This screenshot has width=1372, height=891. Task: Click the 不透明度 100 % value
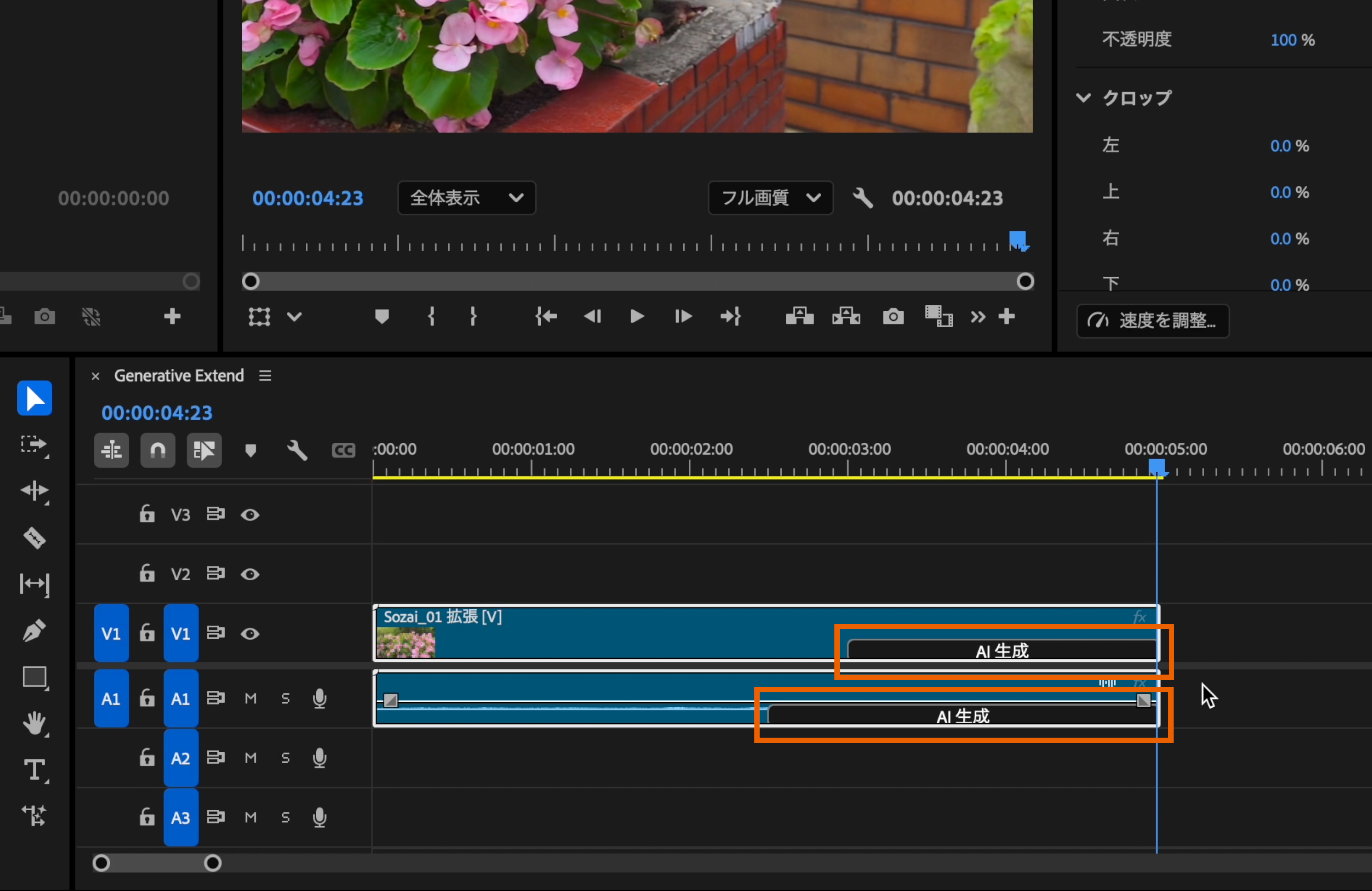click(1283, 40)
